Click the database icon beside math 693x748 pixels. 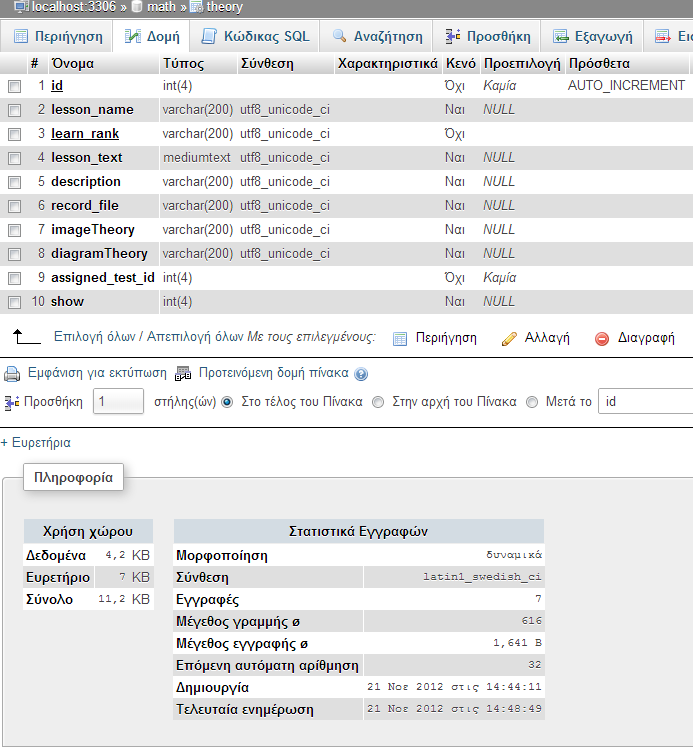pos(137,6)
